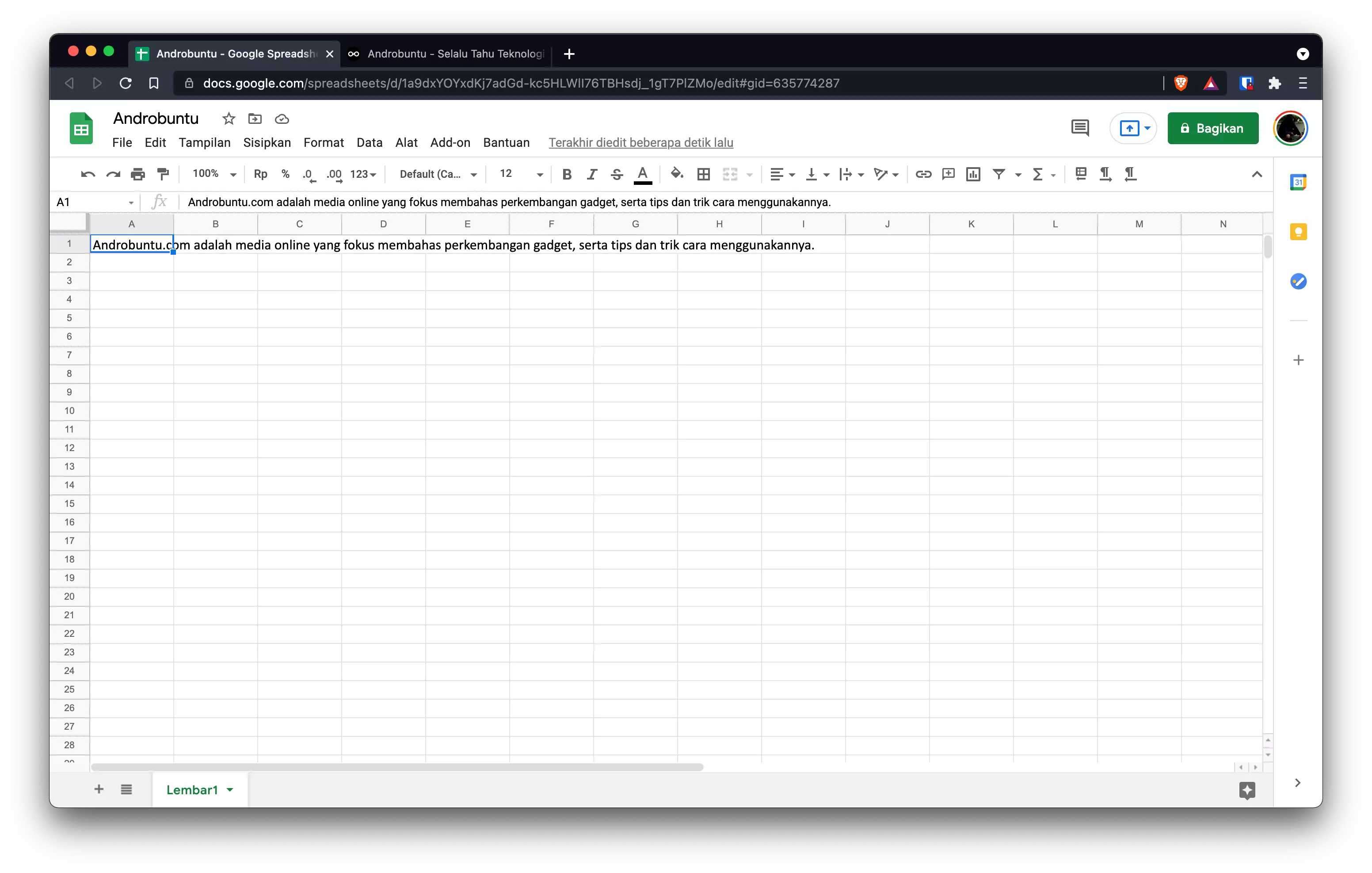Open the horizontal alignment dropdown
Image resolution: width=1372 pixels, height=873 pixels.
[x=791, y=175]
